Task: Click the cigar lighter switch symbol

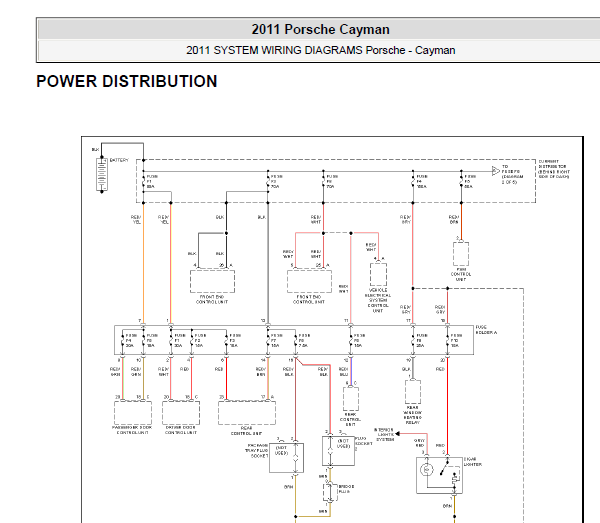Action: (445, 468)
